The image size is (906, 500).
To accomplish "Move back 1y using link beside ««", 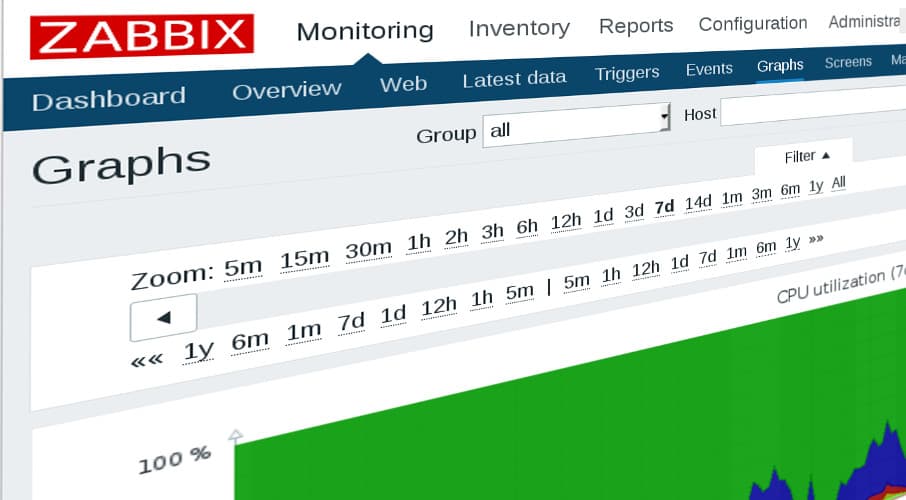I will pyautogui.click(x=198, y=351).
